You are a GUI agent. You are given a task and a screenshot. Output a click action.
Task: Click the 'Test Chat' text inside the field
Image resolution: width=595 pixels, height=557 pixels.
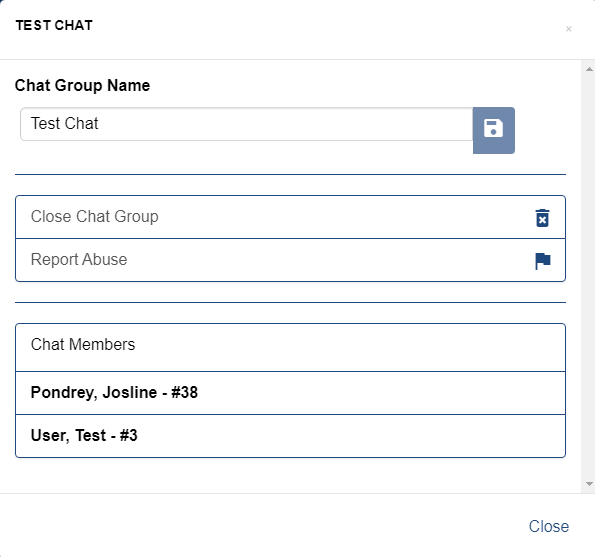coord(65,124)
